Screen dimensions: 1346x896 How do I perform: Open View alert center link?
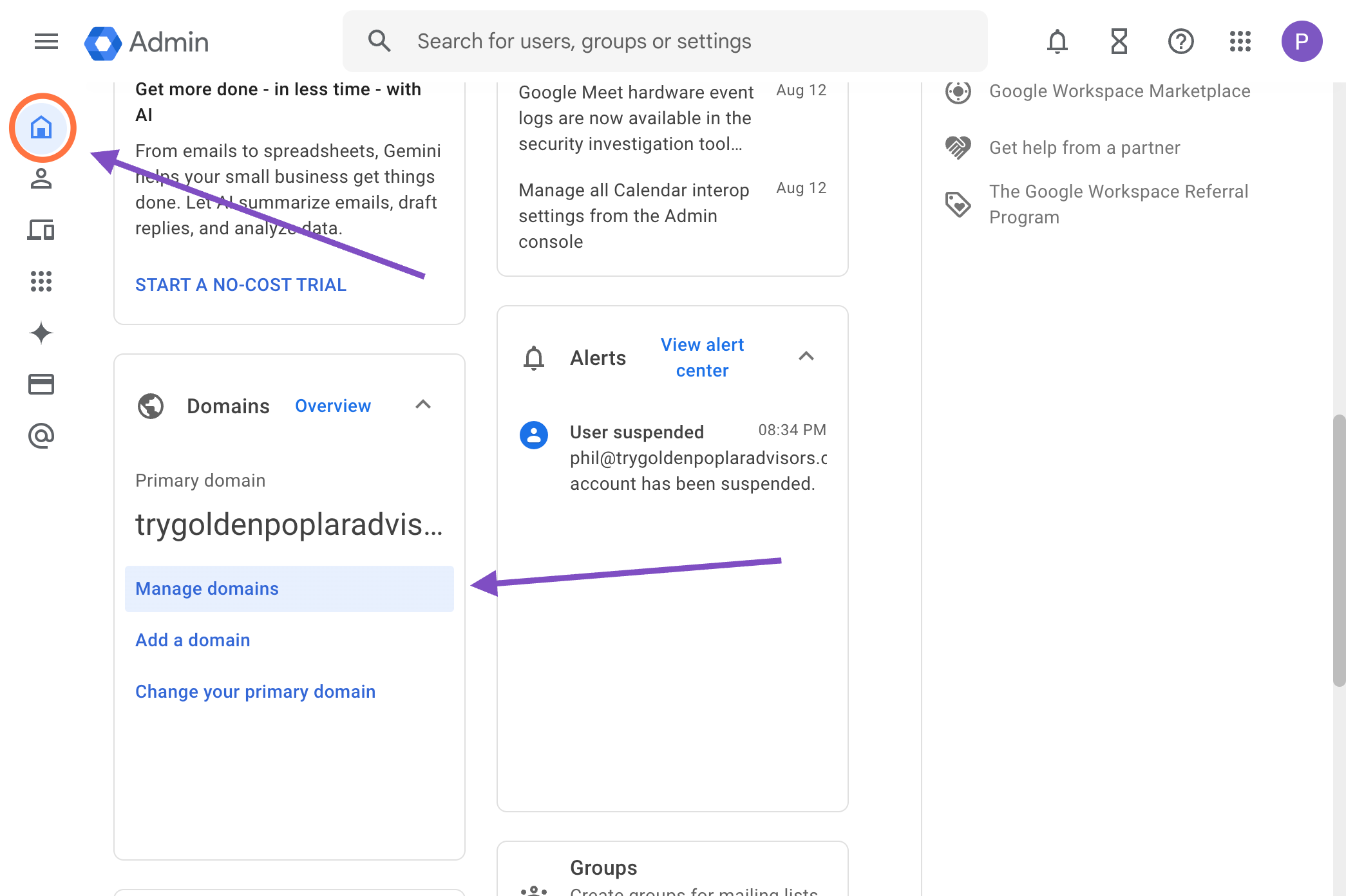[x=702, y=357]
